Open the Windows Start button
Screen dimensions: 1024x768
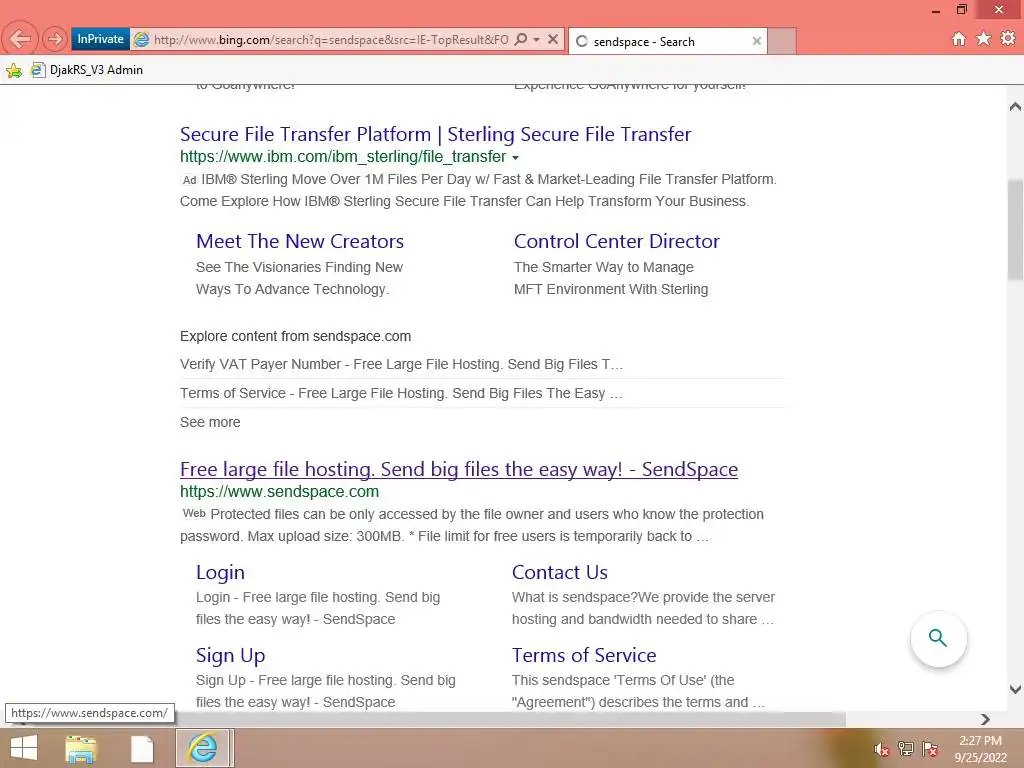[x=24, y=748]
